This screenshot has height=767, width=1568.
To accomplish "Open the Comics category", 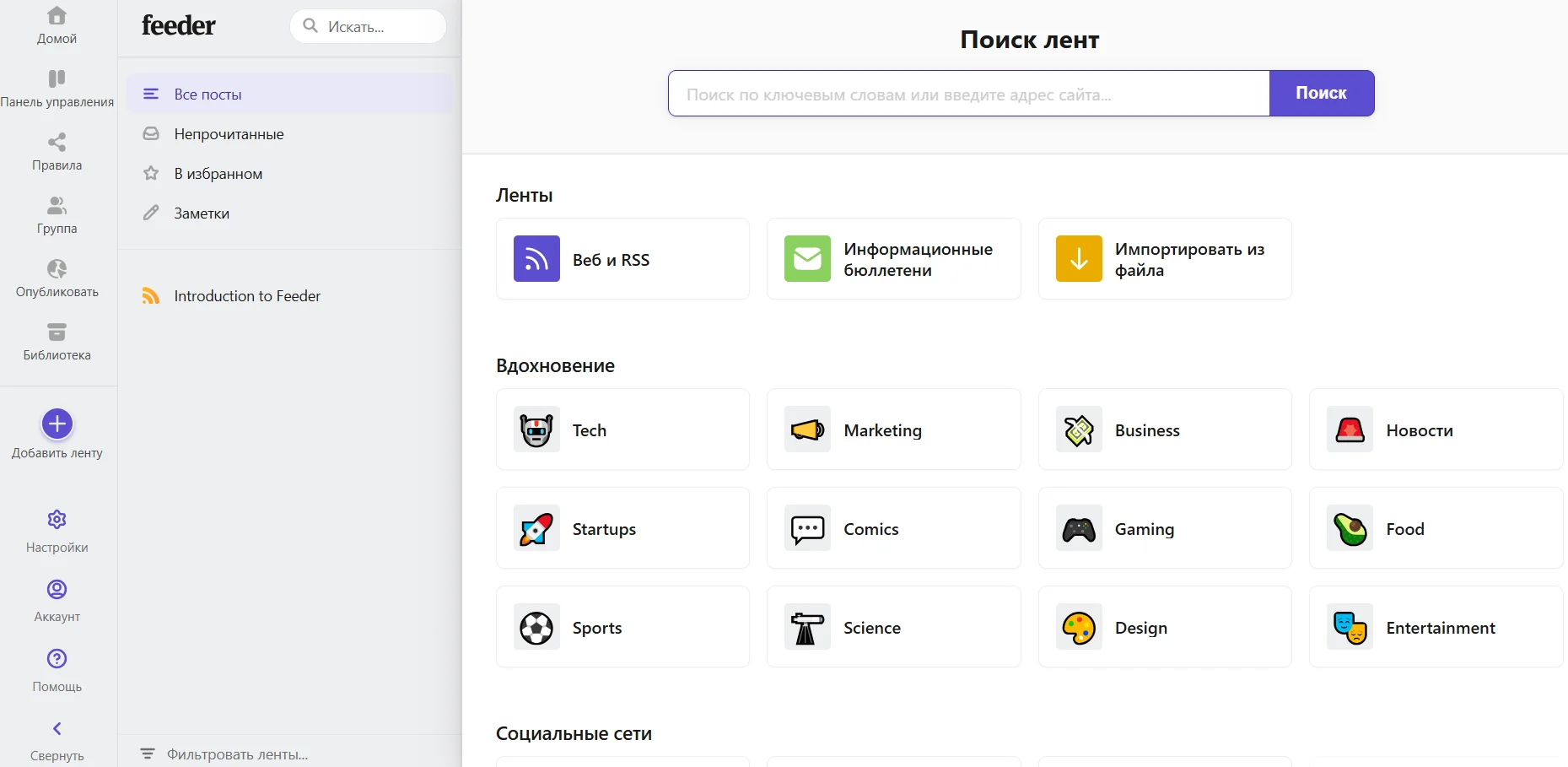I will [894, 528].
